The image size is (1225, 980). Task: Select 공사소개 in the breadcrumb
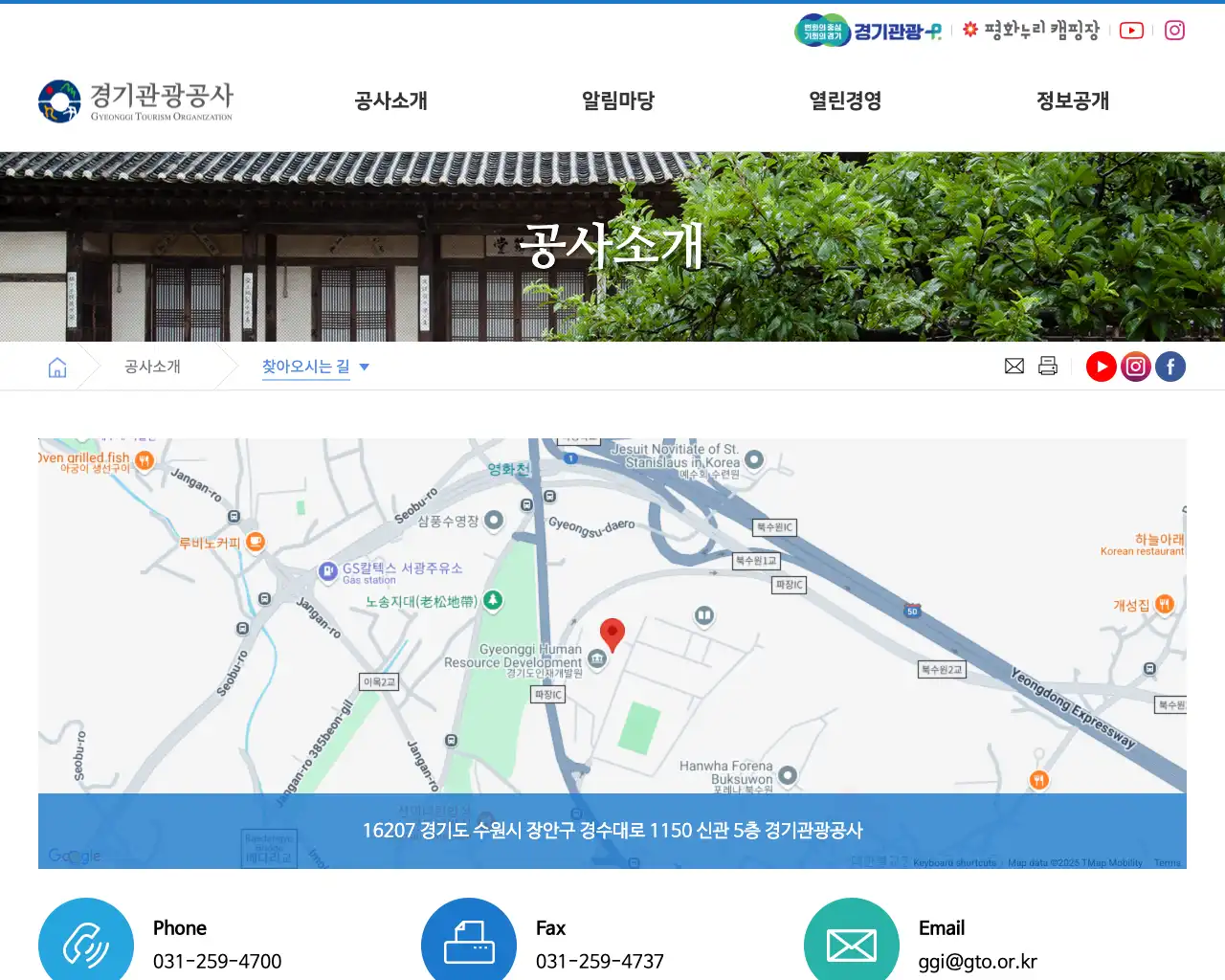(x=152, y=367)
